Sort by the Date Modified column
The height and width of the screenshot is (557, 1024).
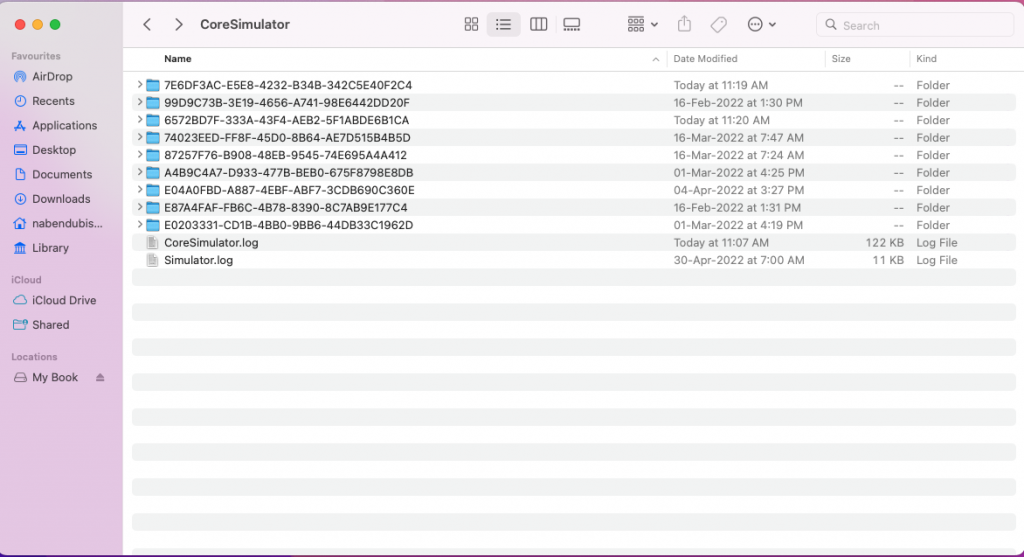point(705,59)
